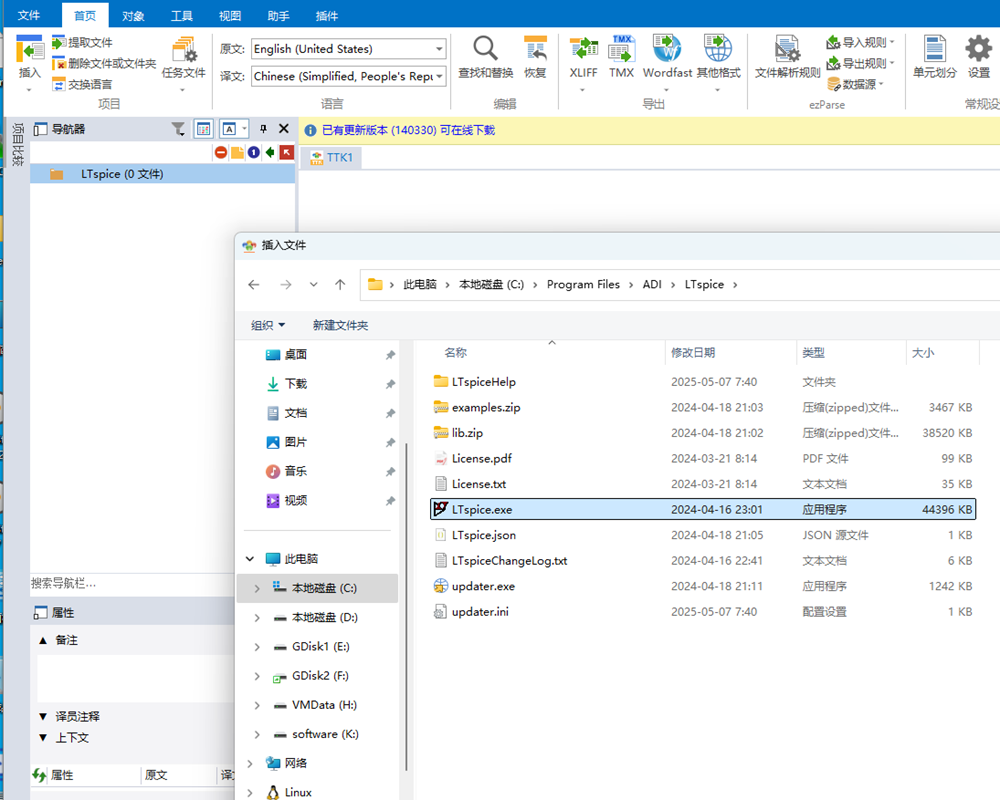This screenshot has height=800, width=1000.
Task: Open the 文件 menu
Action: [x=29, y=15]
